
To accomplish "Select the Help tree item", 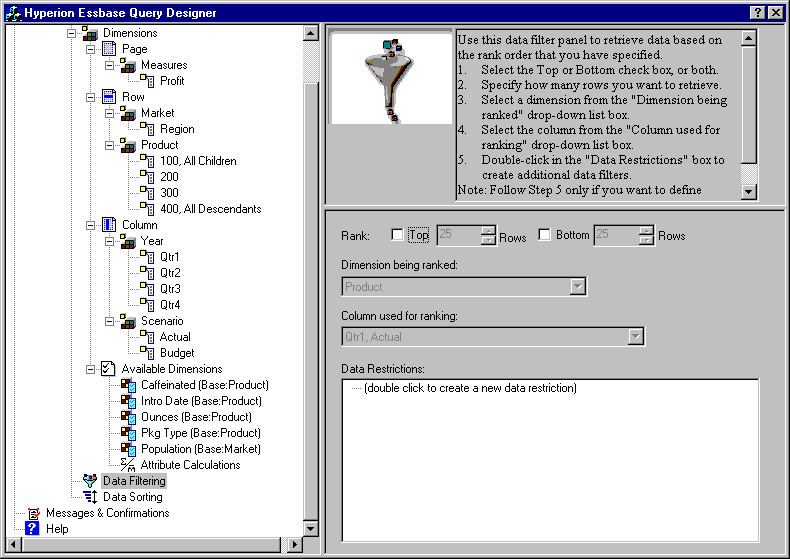I will point(57,529).
